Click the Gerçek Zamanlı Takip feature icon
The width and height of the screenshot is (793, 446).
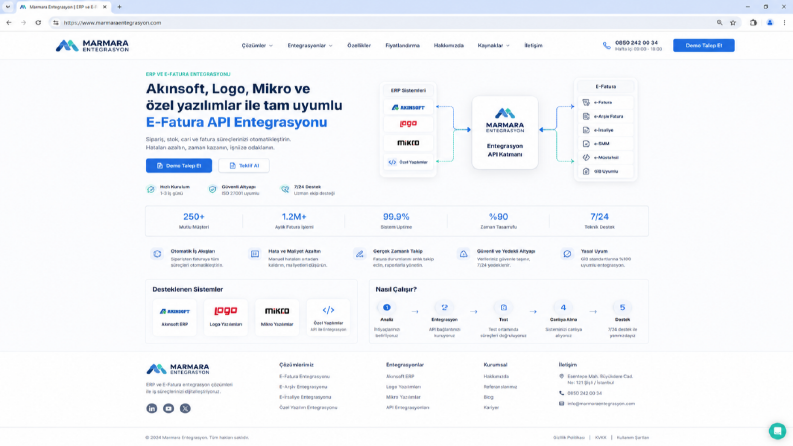click(x=360, y=254)
